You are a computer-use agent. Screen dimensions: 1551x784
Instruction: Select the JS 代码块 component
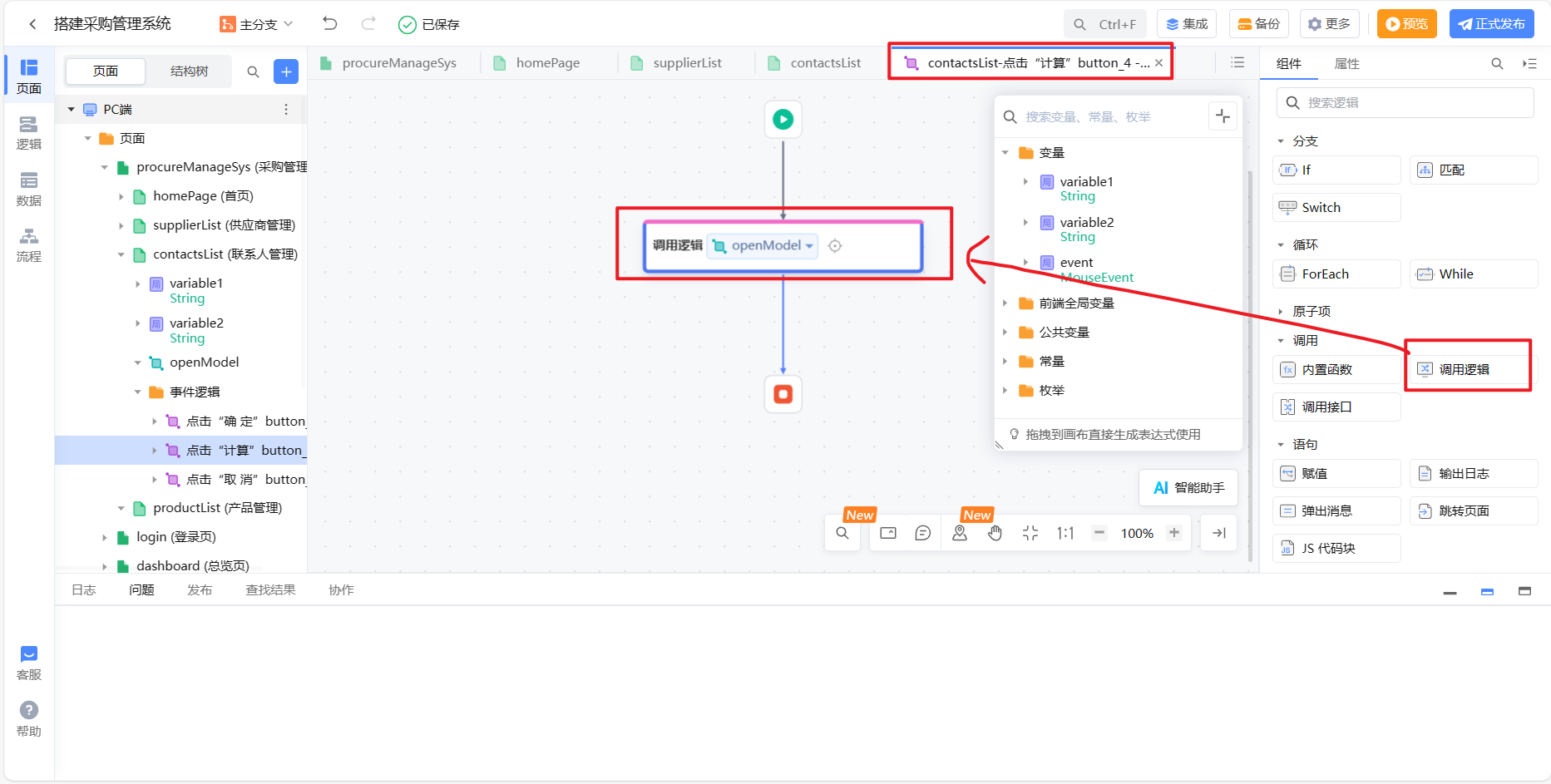(x=1336, y=549)
